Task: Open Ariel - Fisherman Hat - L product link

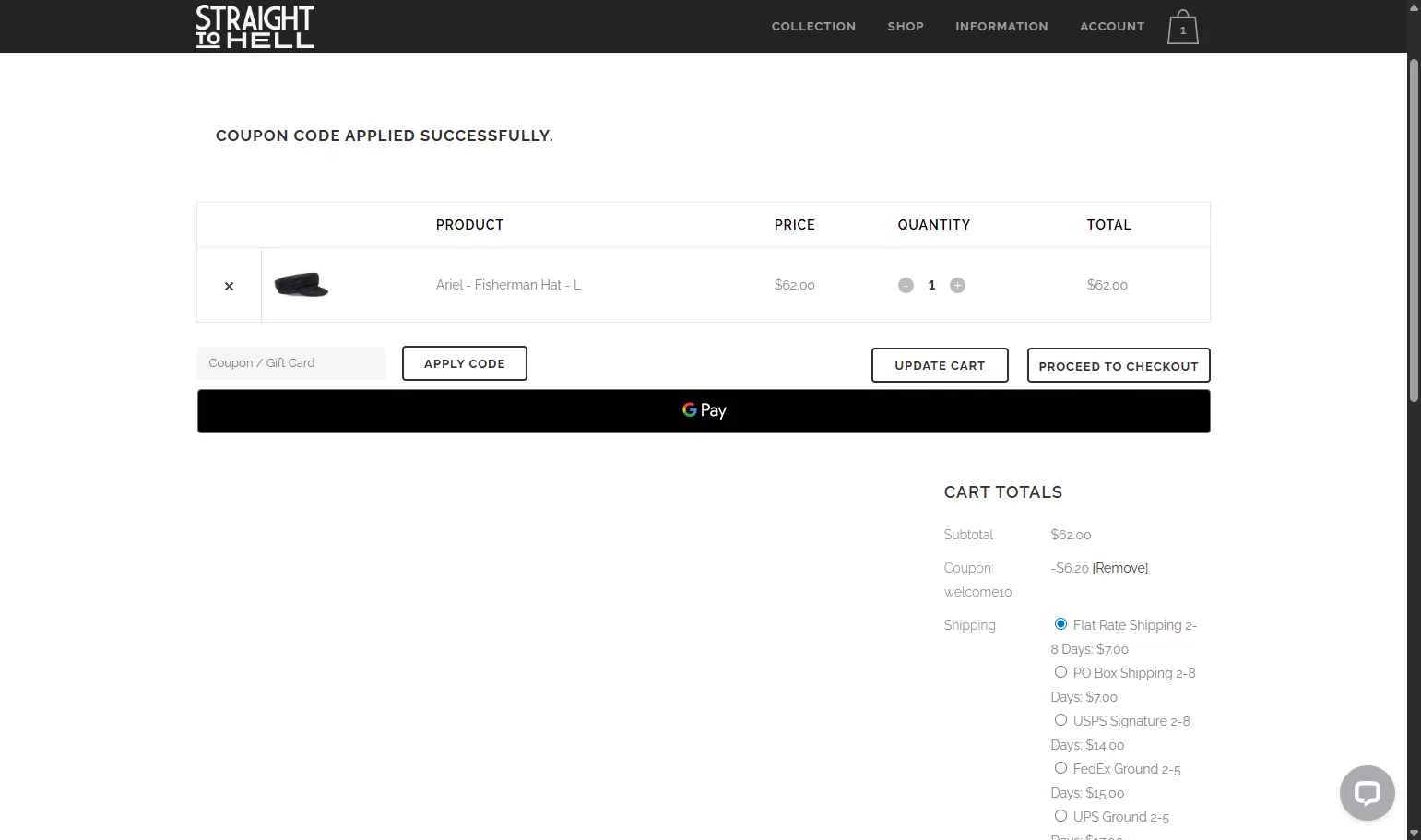Action: pos(508,285)
